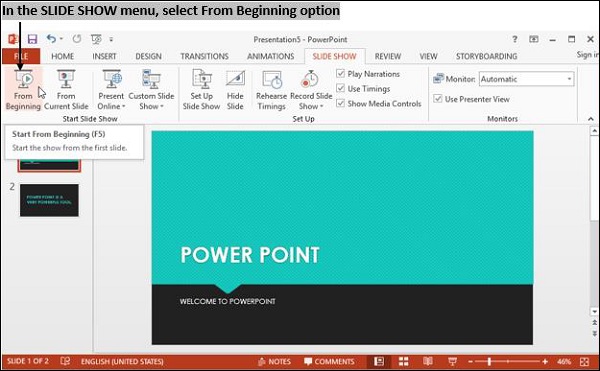
Task: Switch to the HOME tab
Action: 63,56
